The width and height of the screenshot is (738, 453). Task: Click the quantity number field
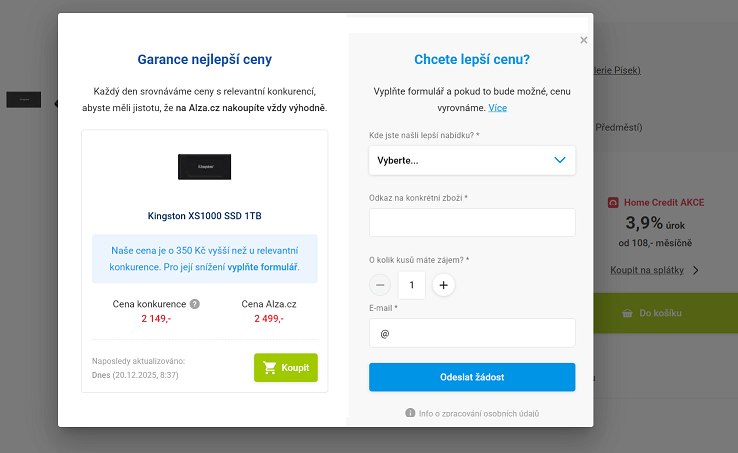point(412,285)
